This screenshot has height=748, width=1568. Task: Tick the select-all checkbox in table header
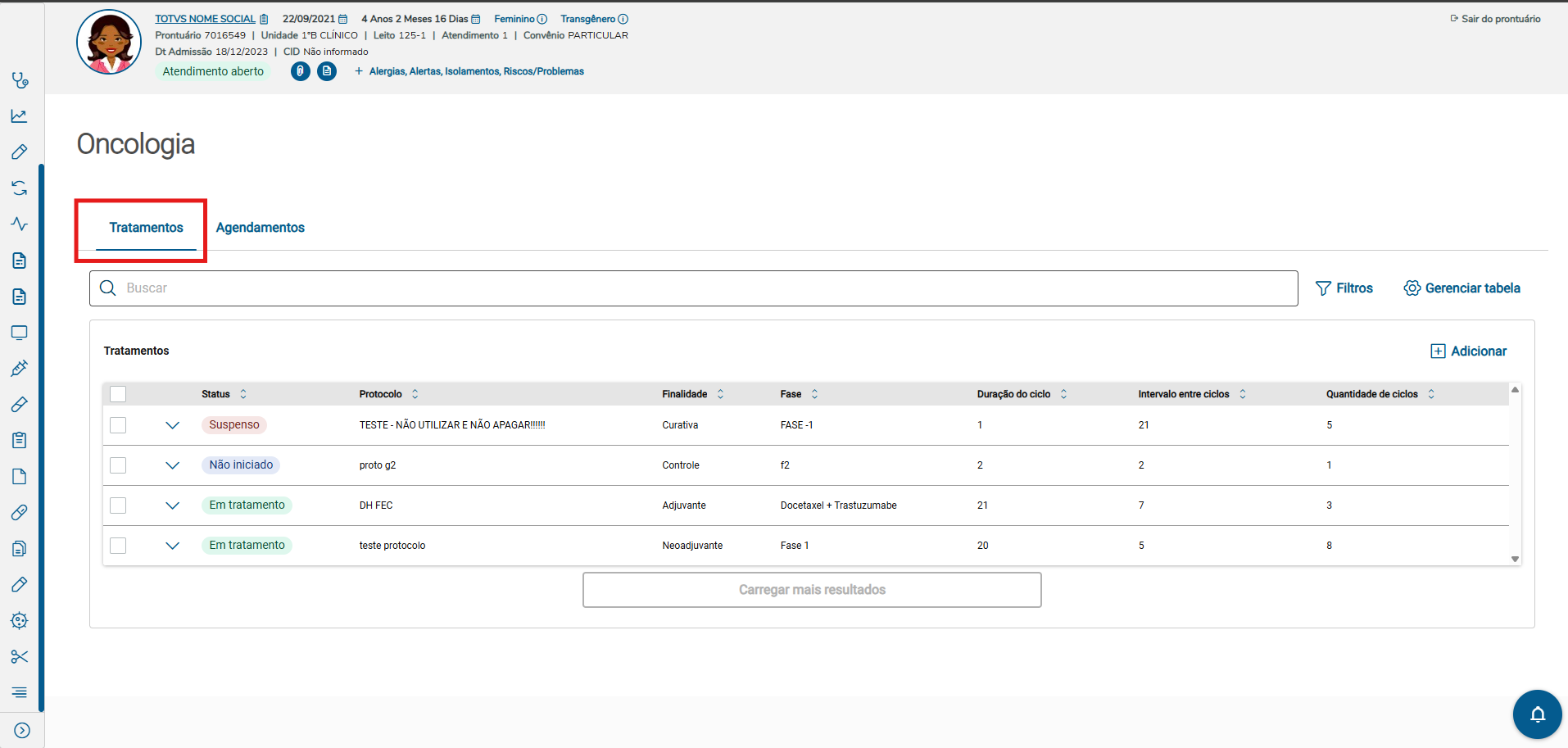pos(118,394)
